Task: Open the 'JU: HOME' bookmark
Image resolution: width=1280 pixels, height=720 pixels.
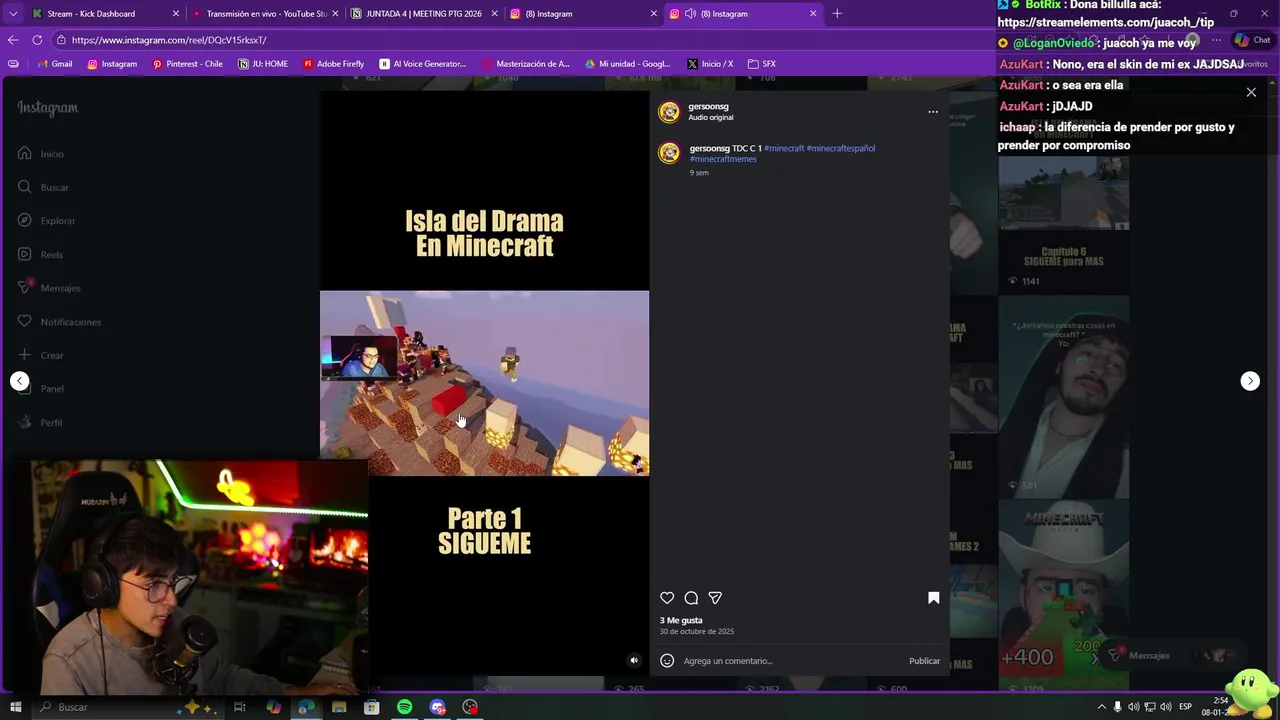Action: (x=263, y=64)
